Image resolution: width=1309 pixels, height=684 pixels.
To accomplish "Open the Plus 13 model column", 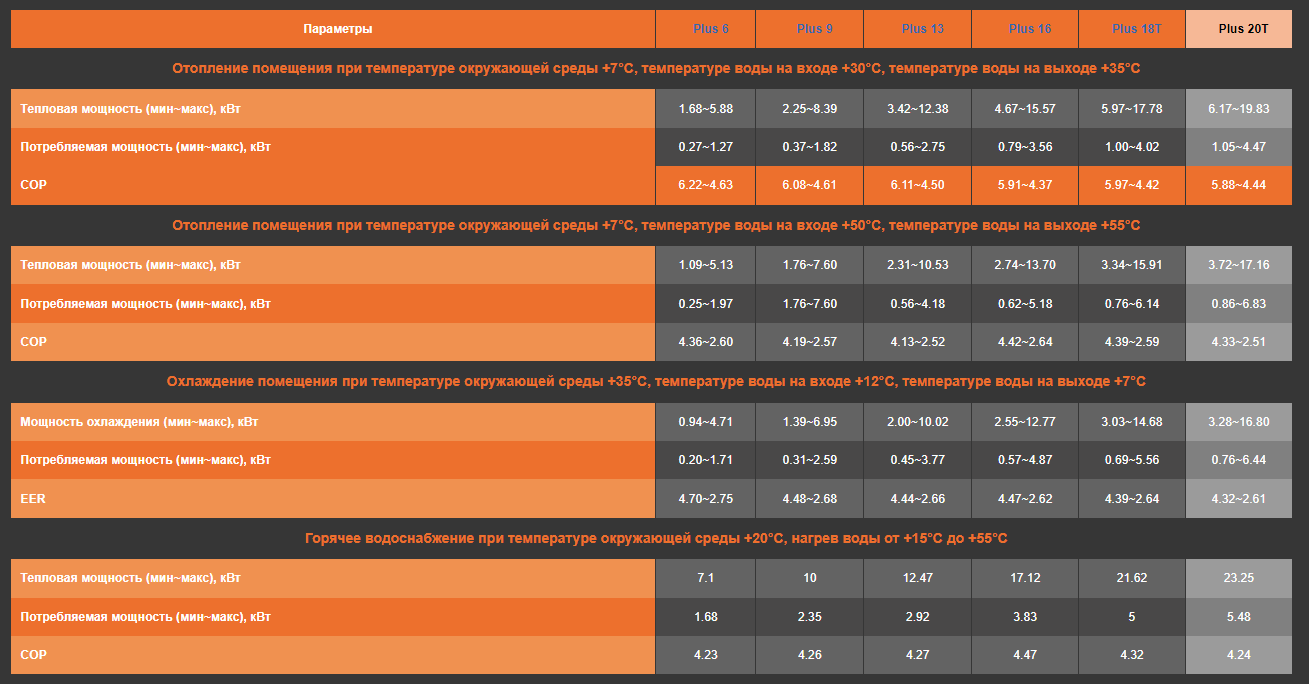I will click(x=922, y=29).
